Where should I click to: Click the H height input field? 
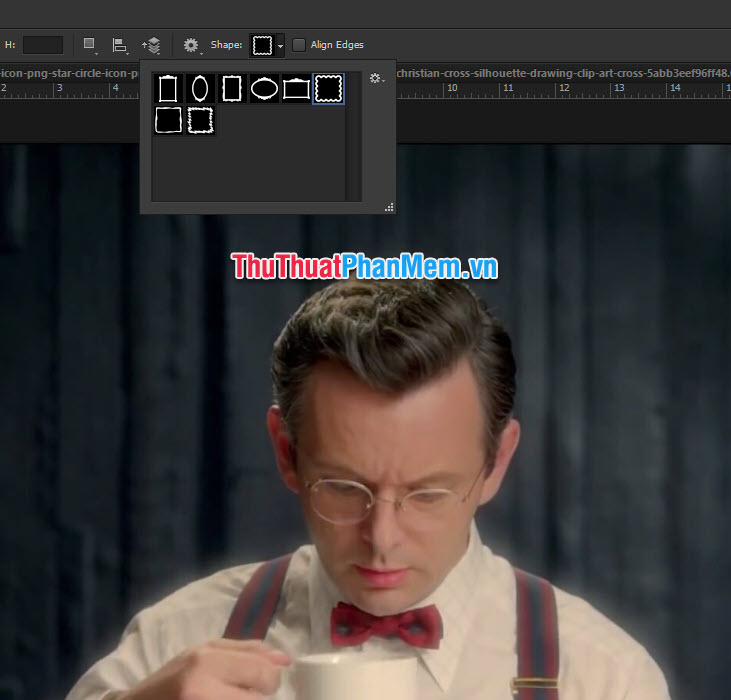pyautogui.click(x=43, y=45)
